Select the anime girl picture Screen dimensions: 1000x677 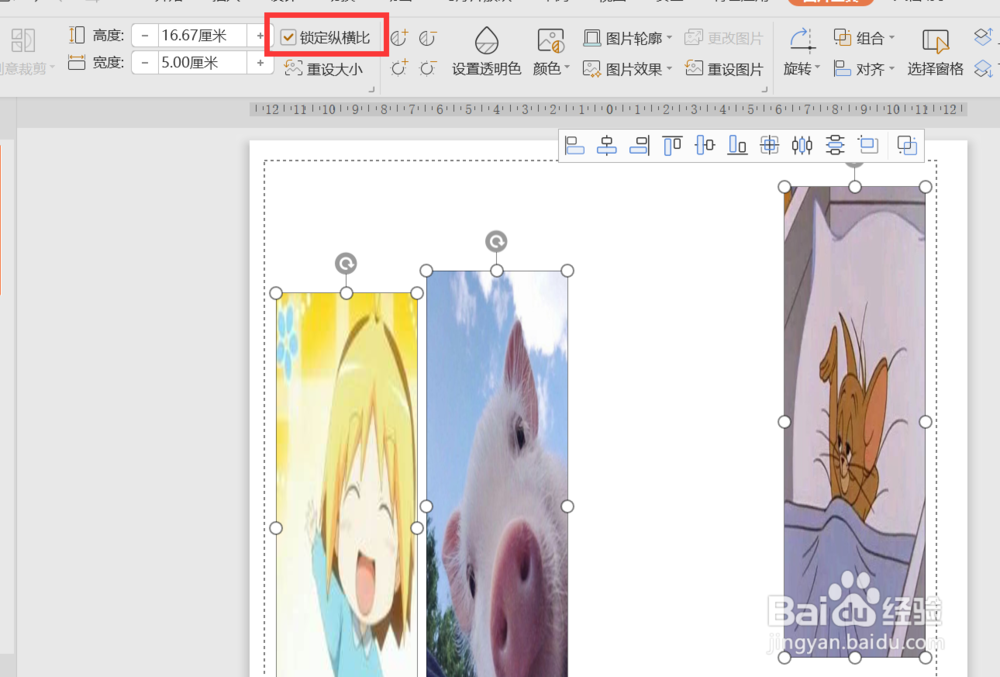pos(346,484)
